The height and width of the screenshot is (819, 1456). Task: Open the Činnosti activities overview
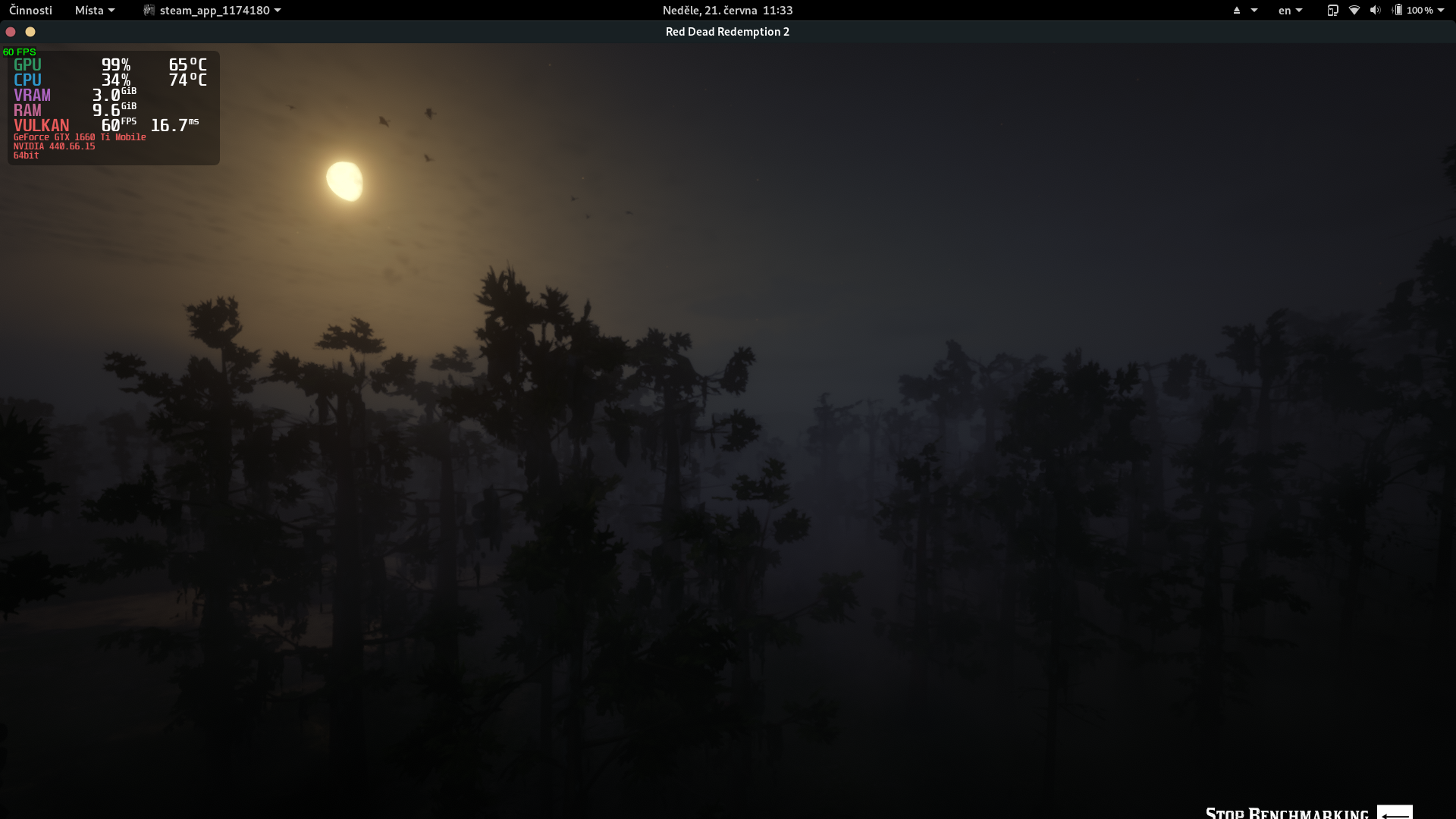pos(30,11)
